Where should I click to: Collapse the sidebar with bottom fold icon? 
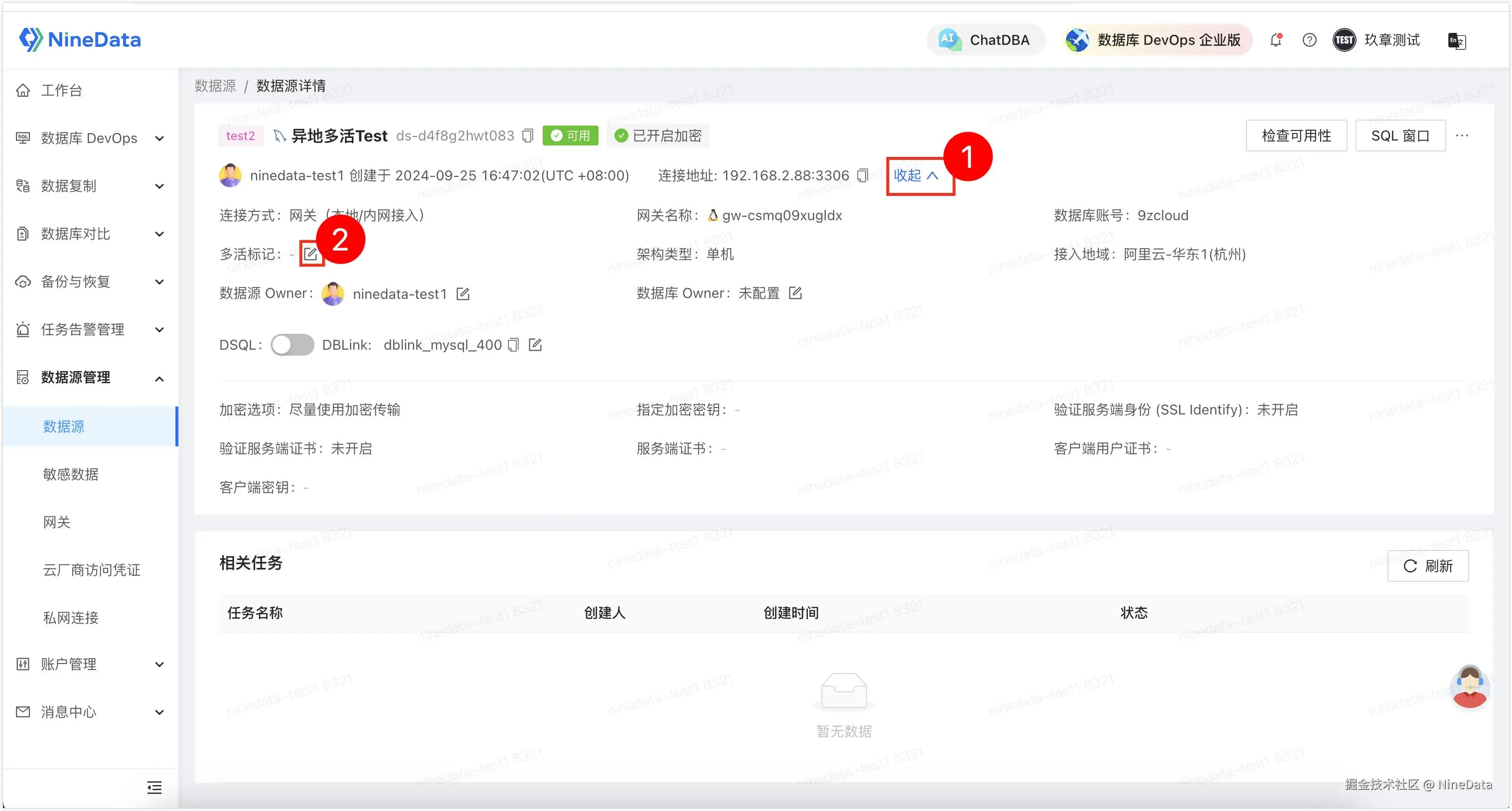click(154, 788)
